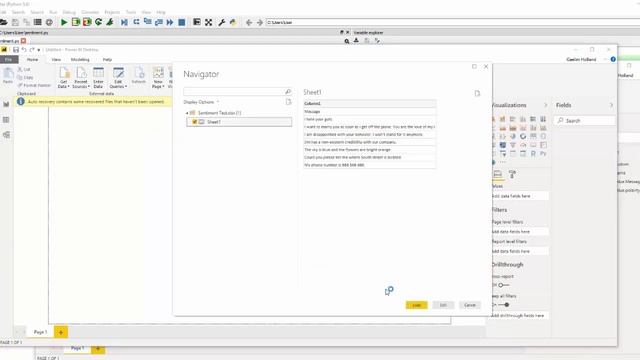Click the preview options icon above Sheet1 table
The height and width of the screenshot is (360, 640).
[477, 93]
